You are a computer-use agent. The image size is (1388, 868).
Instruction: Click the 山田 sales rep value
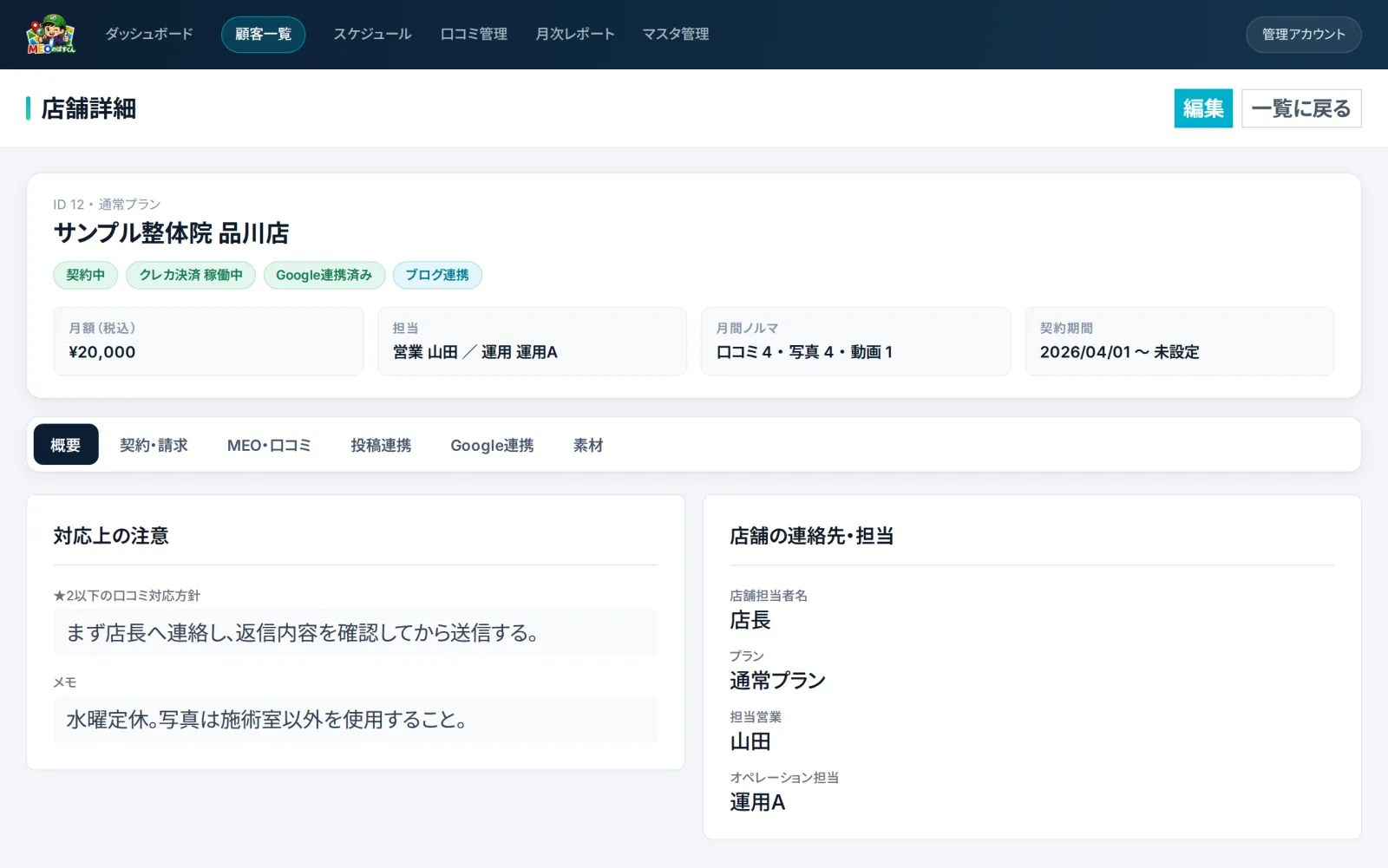click(750, 741)
